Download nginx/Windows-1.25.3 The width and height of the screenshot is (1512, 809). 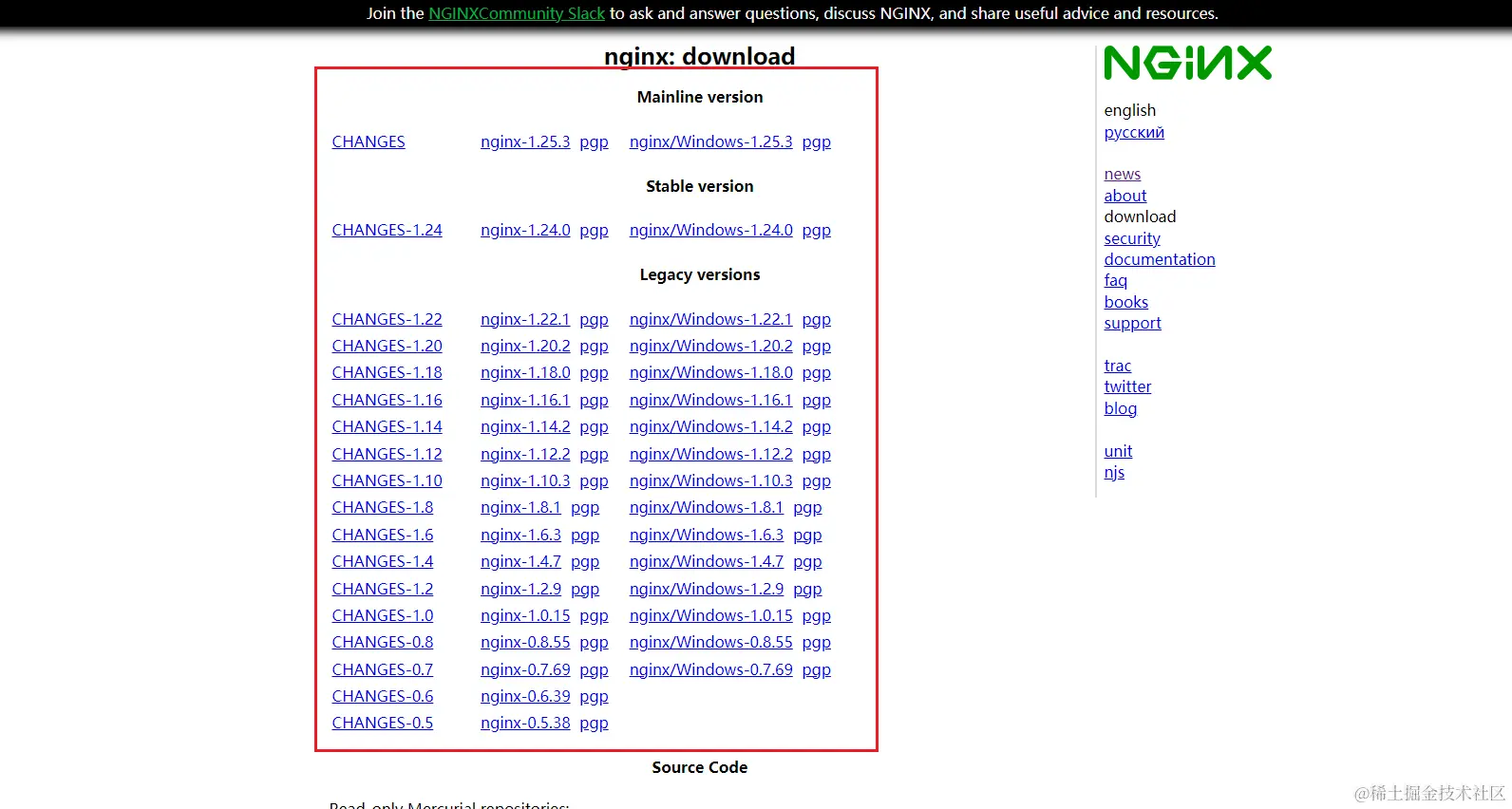click(x=710, y=141)
